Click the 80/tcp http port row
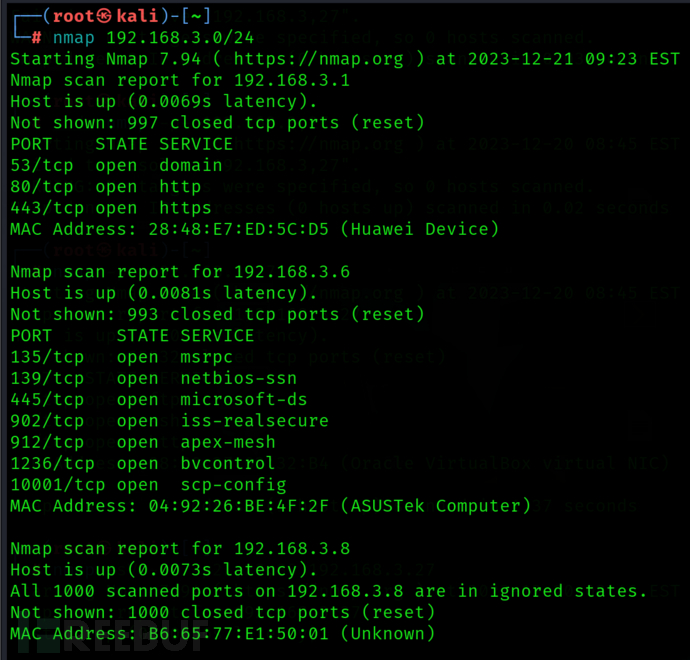The height and width of the screenshot is (660, 690). tap(105, 187)
